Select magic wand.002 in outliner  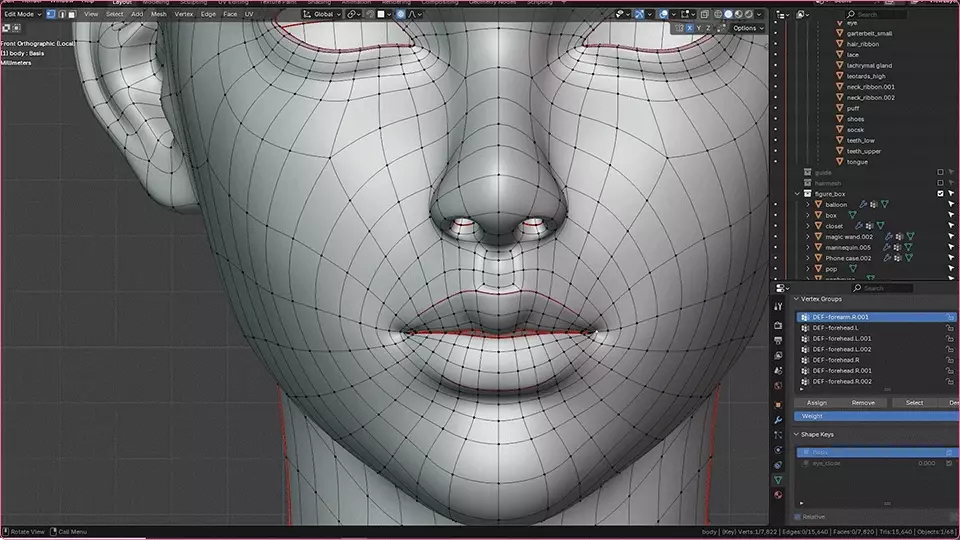tap(849, 237)
